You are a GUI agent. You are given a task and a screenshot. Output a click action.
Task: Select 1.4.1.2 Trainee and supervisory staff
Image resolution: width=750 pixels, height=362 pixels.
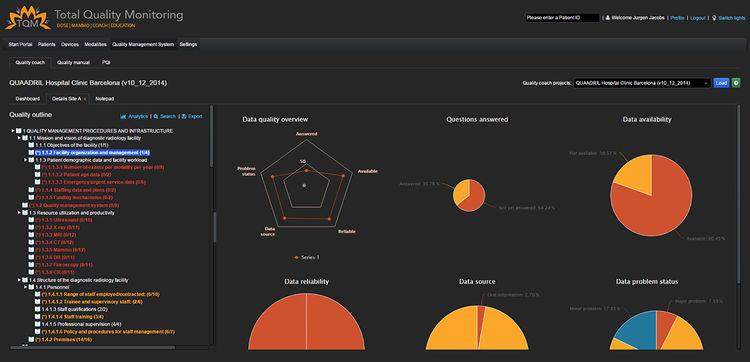(x=92, y=302)
